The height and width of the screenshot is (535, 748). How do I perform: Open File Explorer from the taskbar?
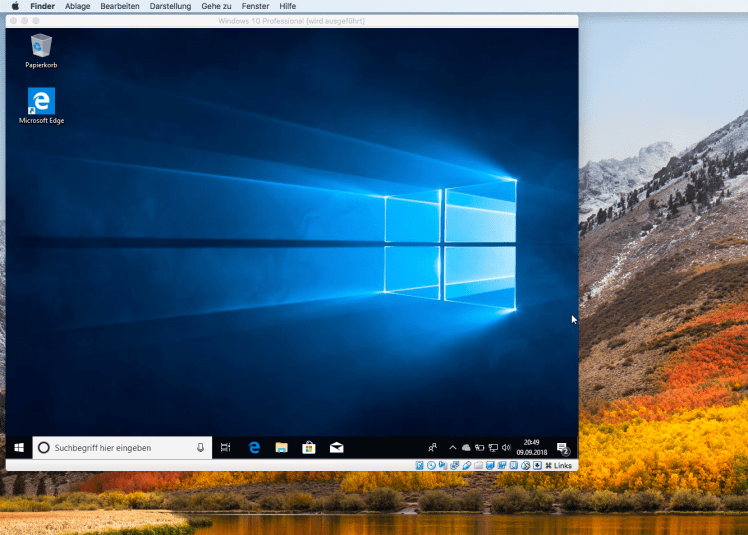[281, 448]
